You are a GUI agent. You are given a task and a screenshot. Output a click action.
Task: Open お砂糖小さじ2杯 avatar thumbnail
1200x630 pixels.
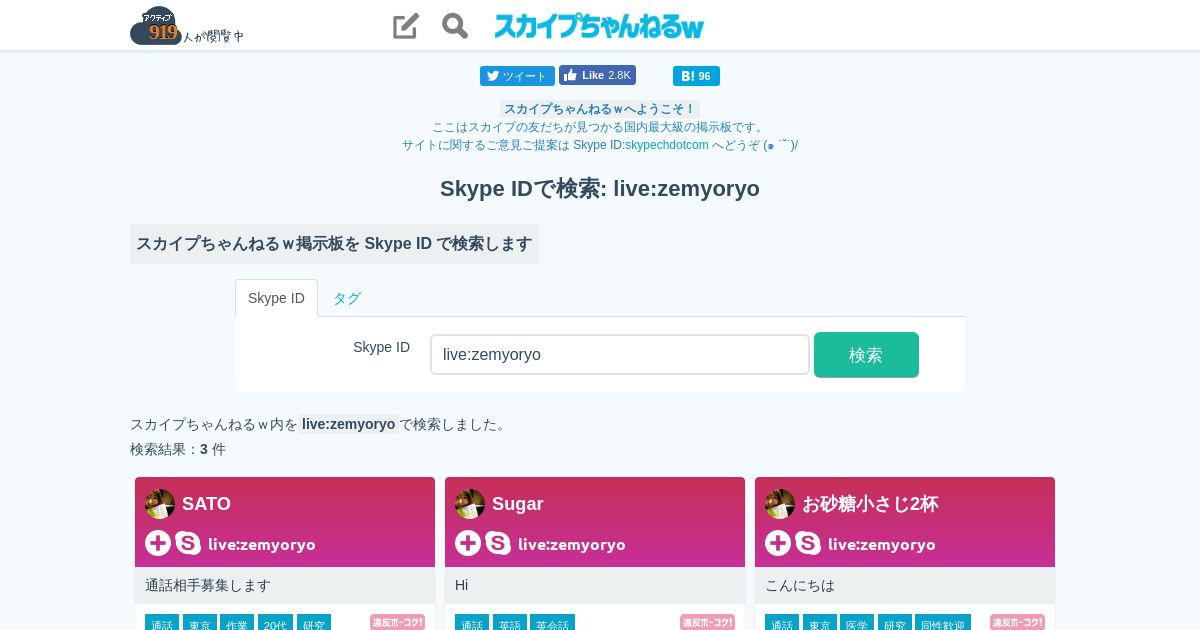pyautogui.click(x=780, y=504)
